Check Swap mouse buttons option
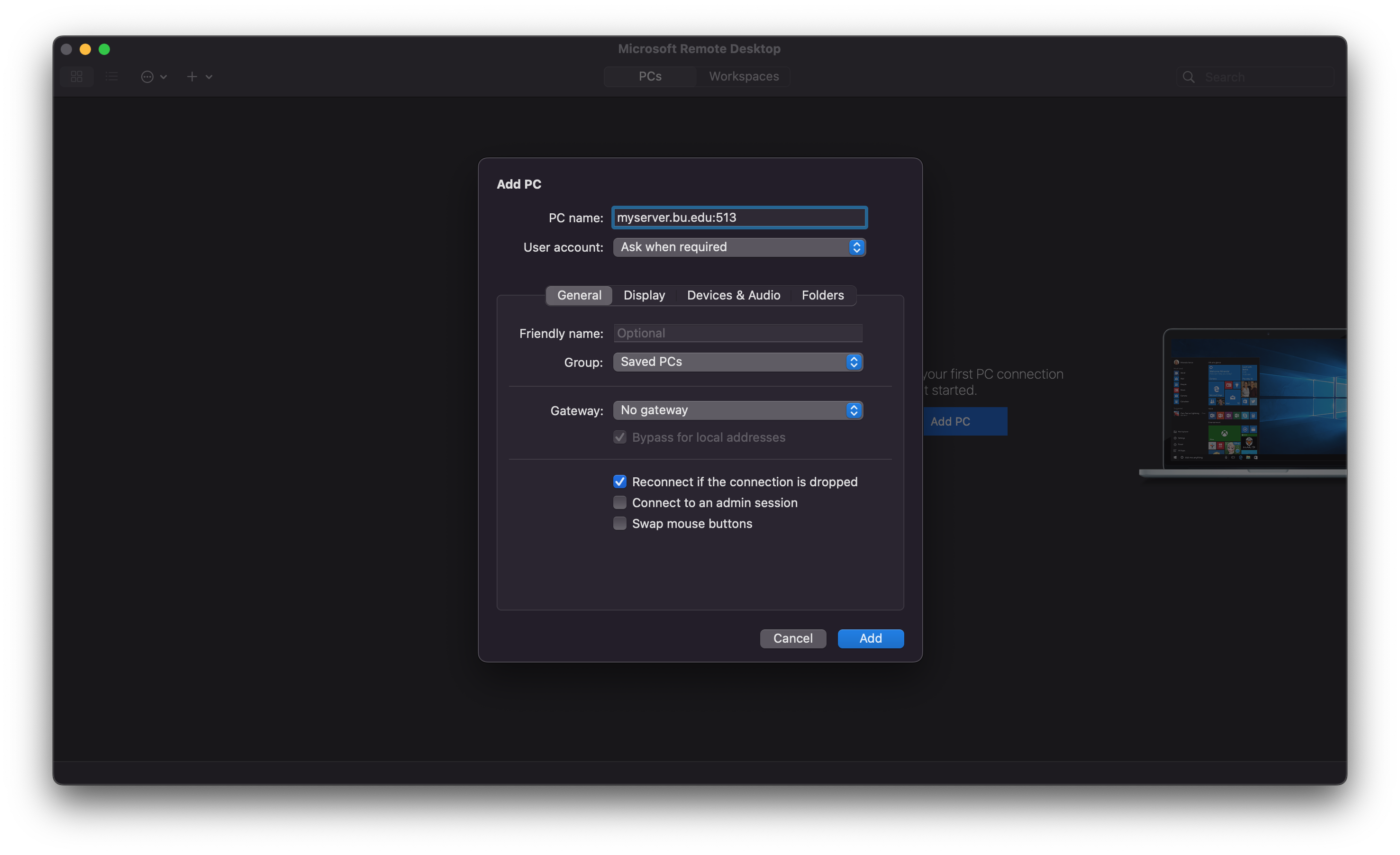Screen dimensions: 1400x855 click(x=619, y=523)
